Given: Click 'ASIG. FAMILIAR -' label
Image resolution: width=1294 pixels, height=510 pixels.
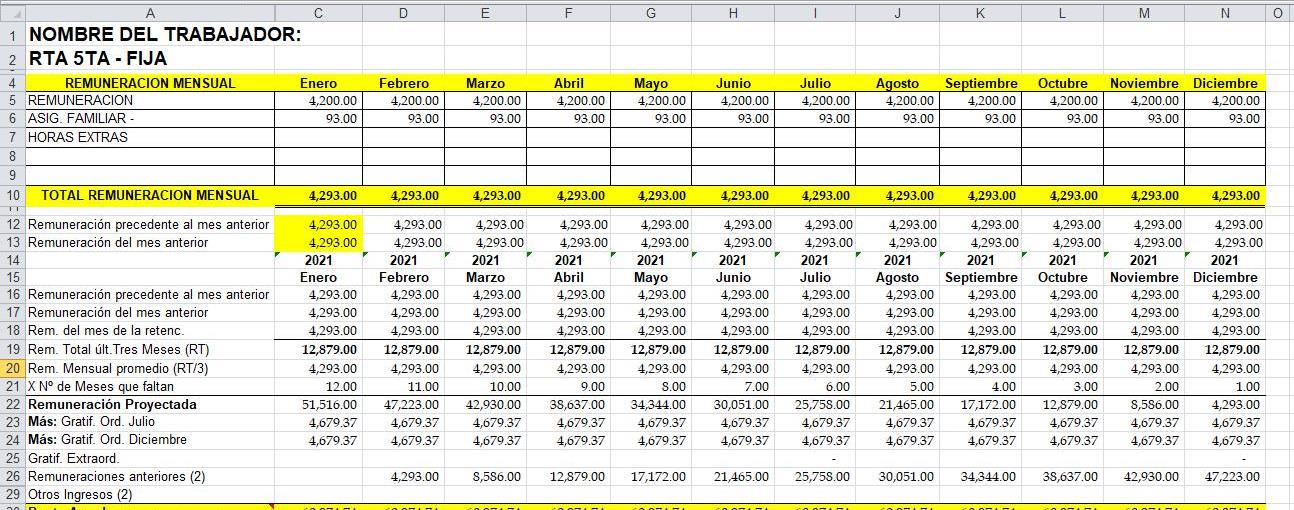Looking at the screenshot, I should [81, 119].
